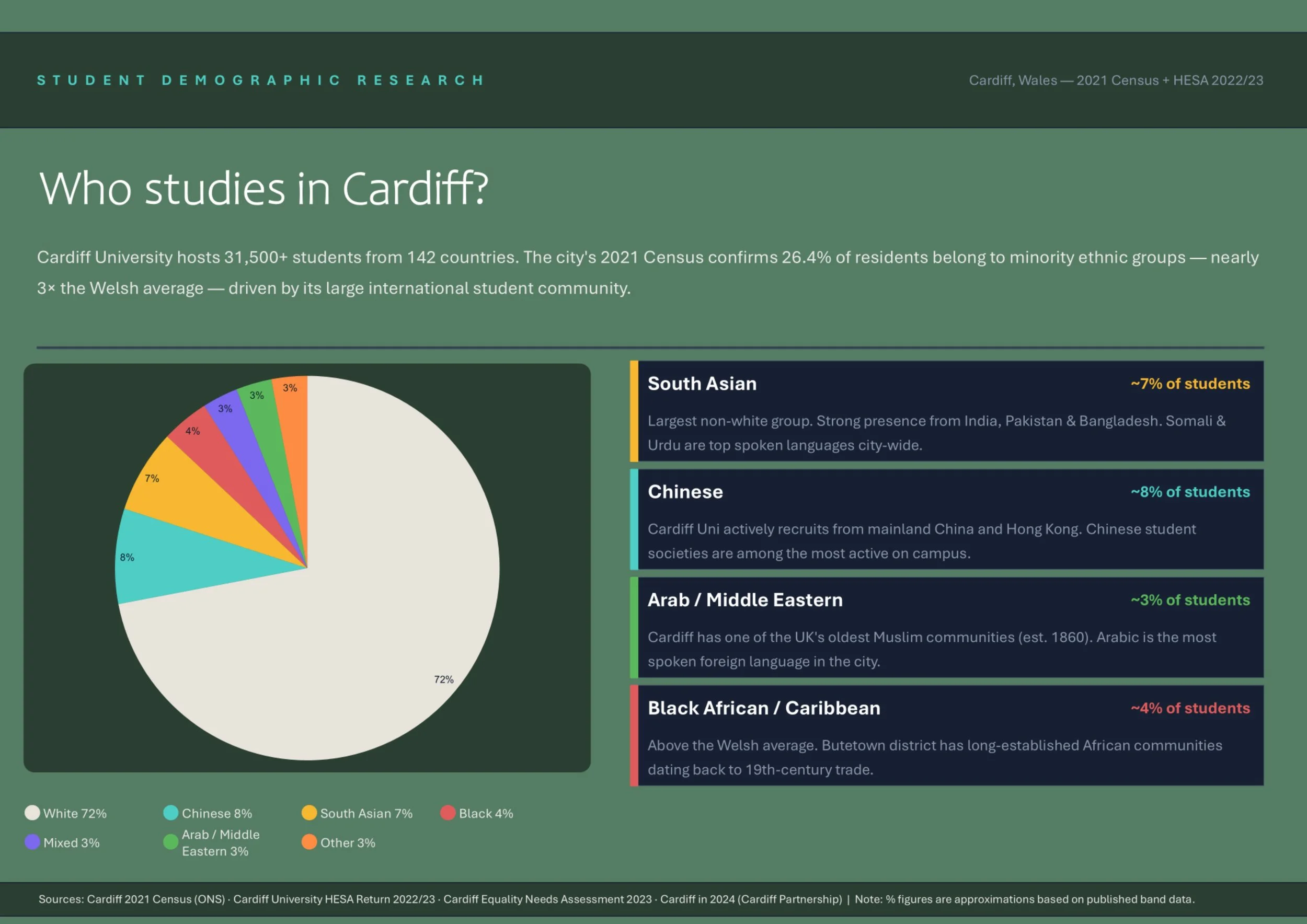Click the Arab / Middle Eastern 3% legend label
This screenshot has height=924, width=1307.
(x=221, y=842)
